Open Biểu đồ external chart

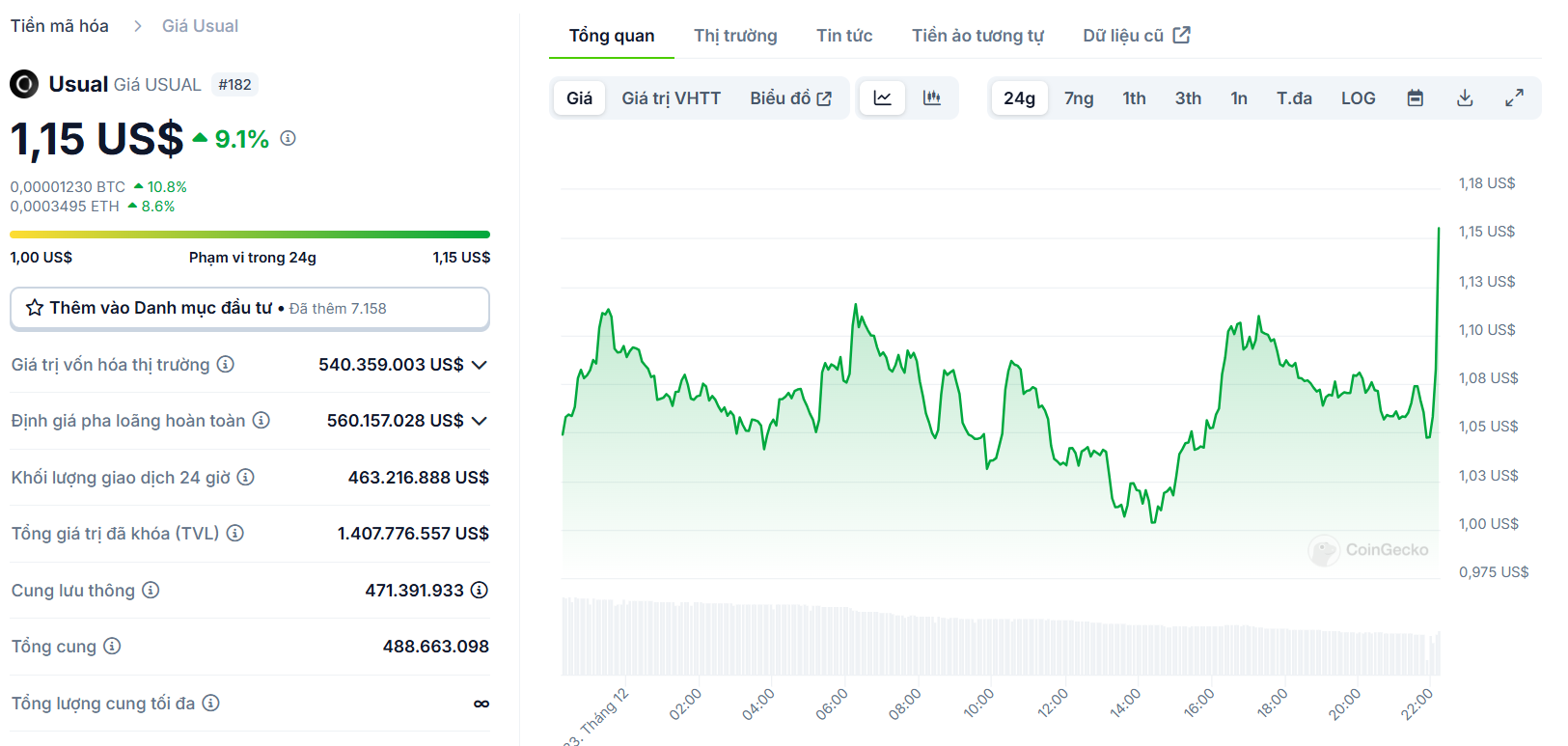coord(790,97)
